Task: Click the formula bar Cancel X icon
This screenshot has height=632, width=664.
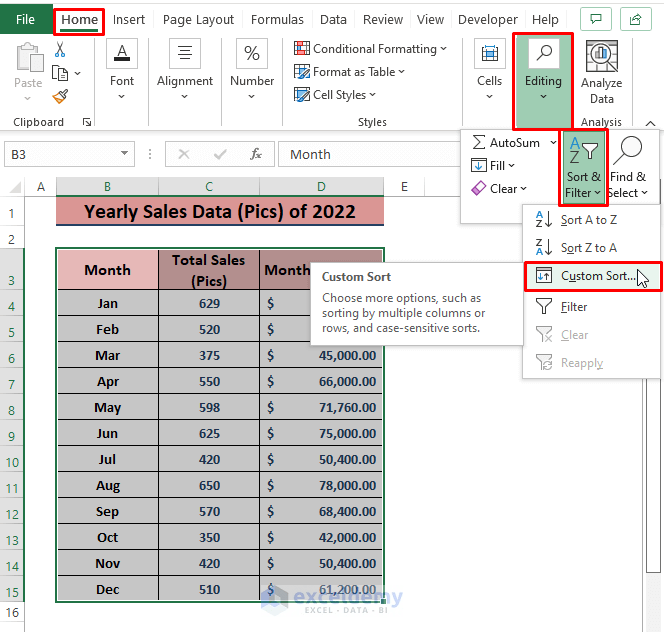Action: coord(184,154)
